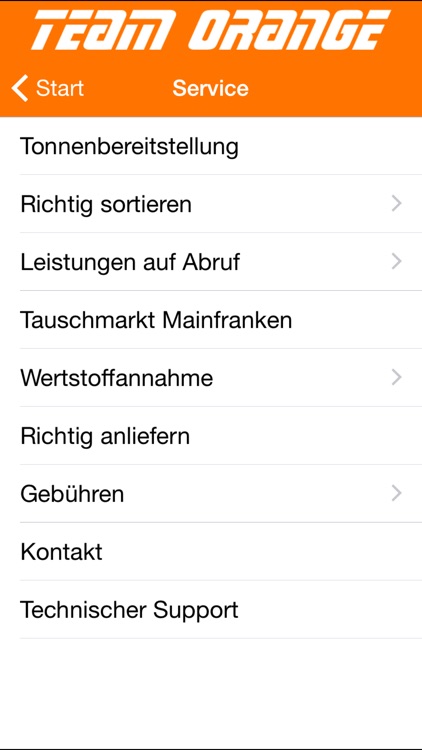Select Leistungen auf Abruf
This screenshot has height=750, width=422.
(x=211, y=262)
